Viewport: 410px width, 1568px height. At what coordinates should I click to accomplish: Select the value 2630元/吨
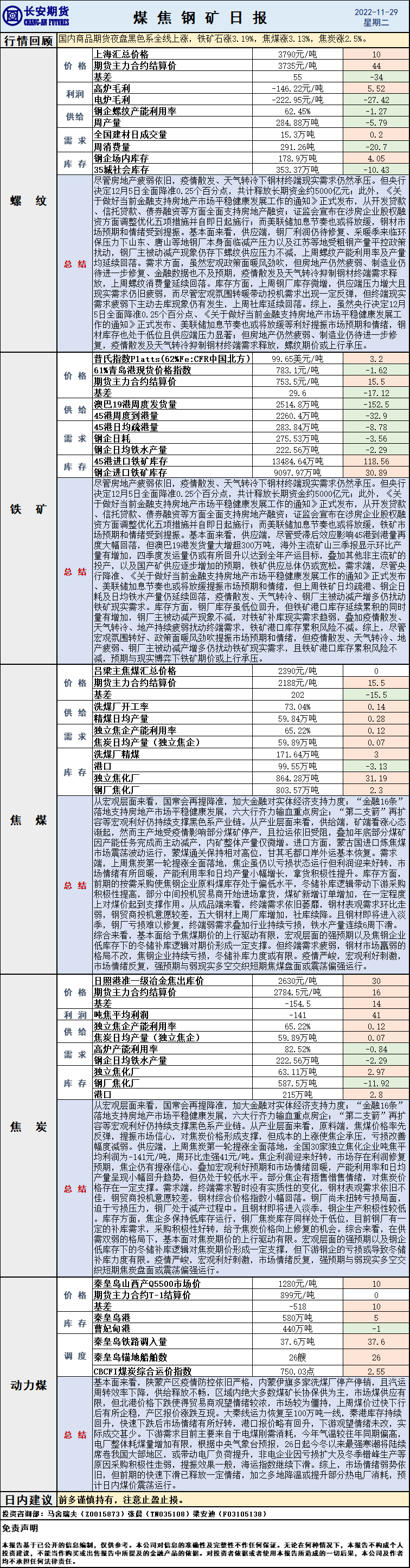tap(297, 981)
